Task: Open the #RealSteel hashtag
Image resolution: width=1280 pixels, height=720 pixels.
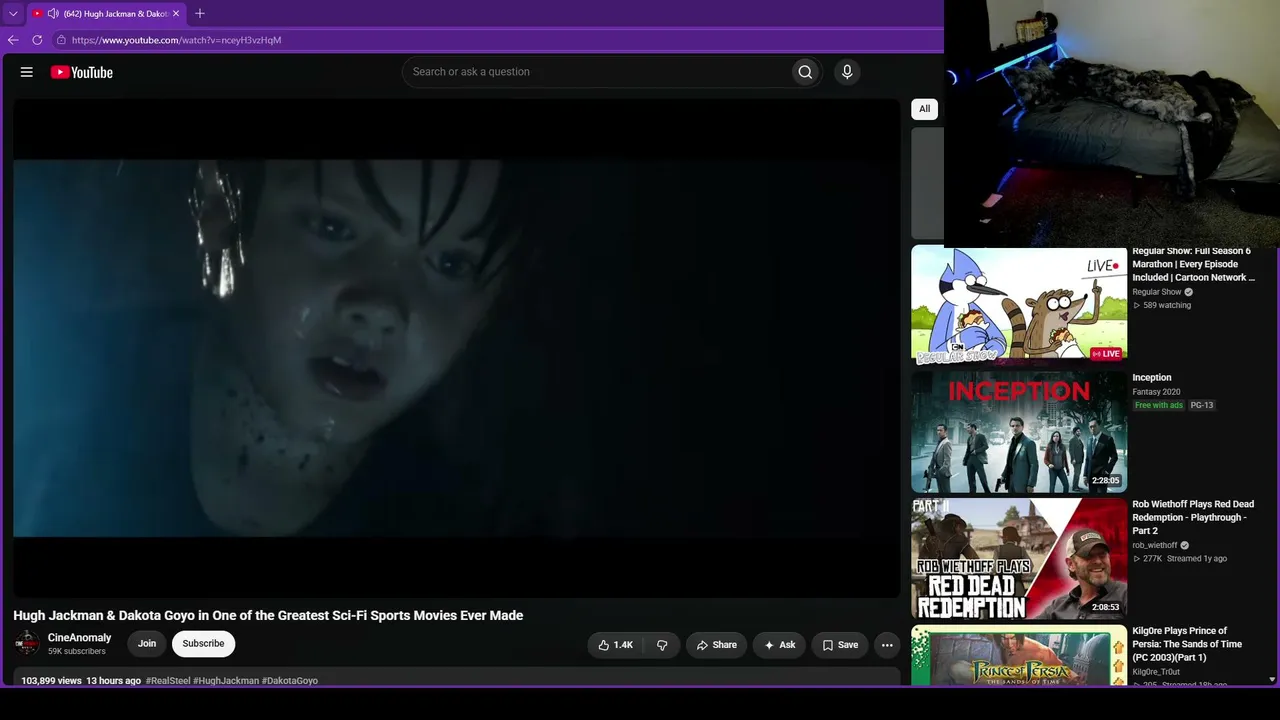Action: pos(168,681)
